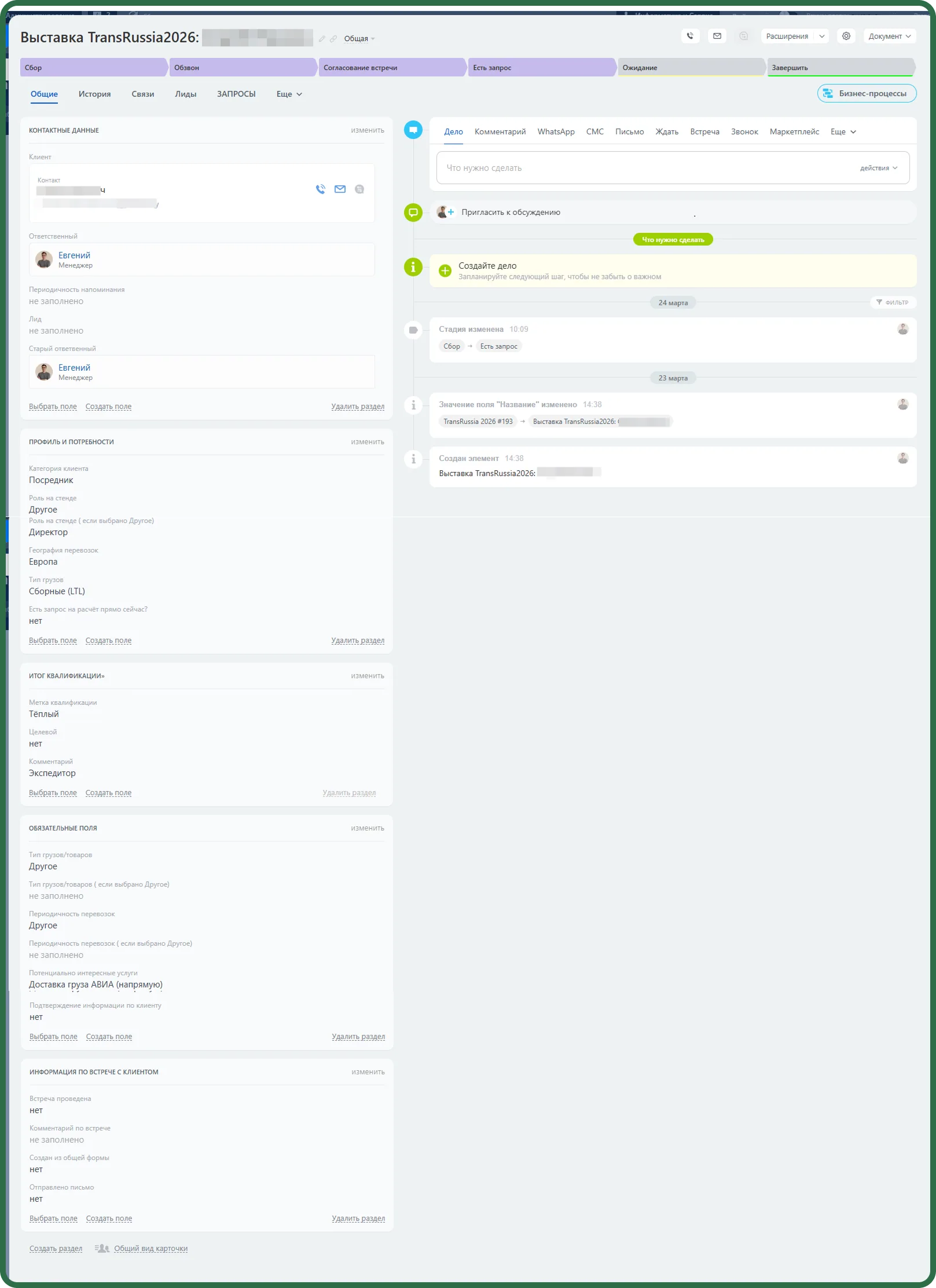Expand the Еще menu in activity tabs
This screenshot has height=1288, width=936.
pos(843,131)
